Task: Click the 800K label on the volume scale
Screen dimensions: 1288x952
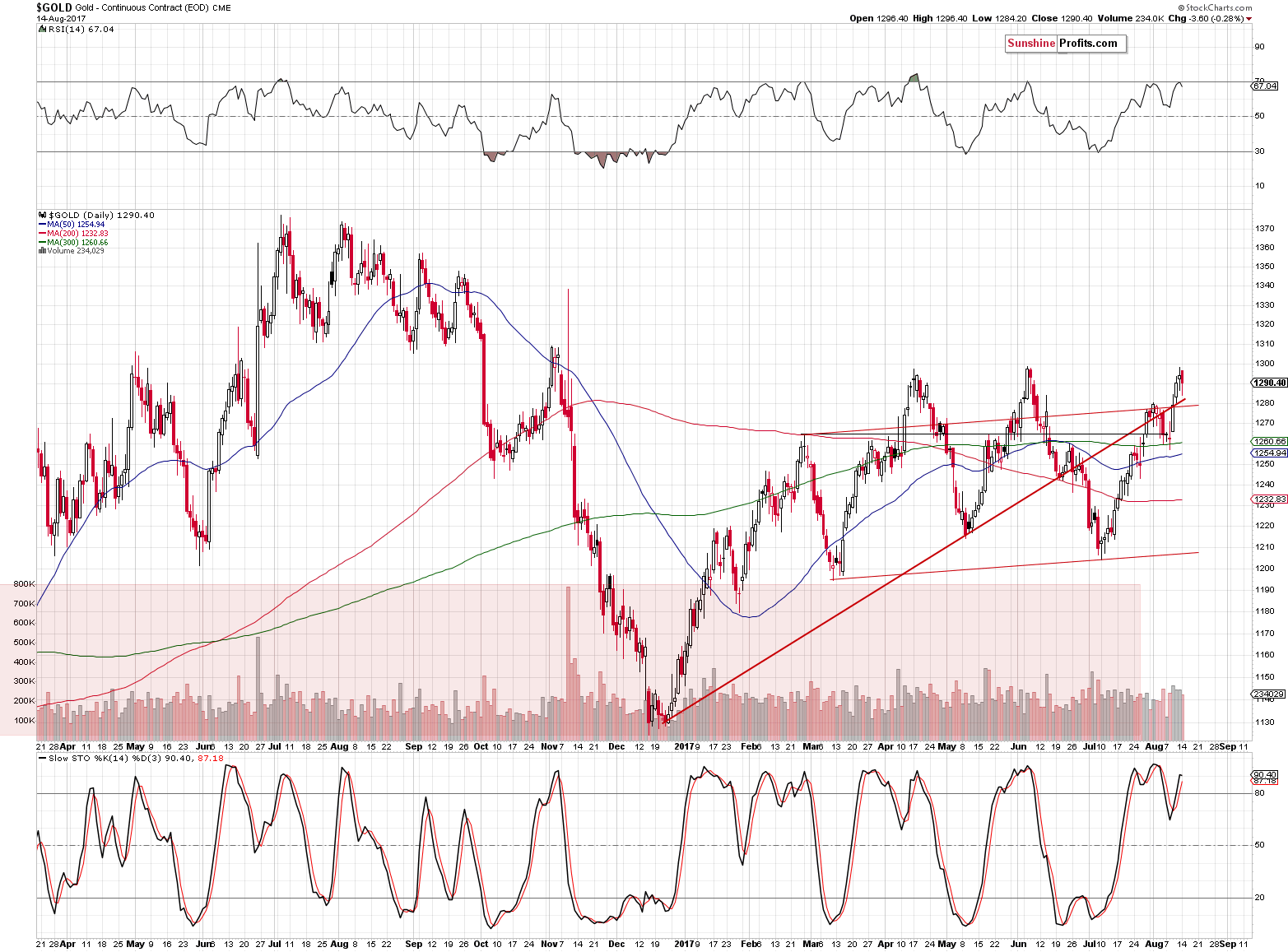Action: click(25, 583)
